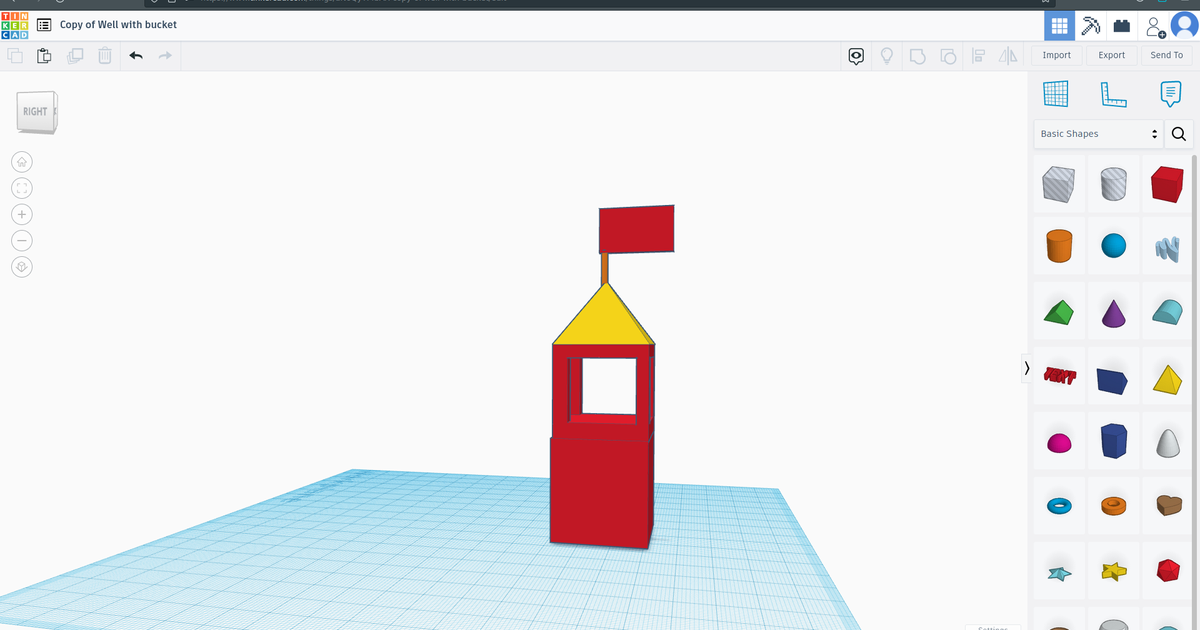Click the Duplicate and repeat icon
This screenshot has width=1200, height=630.
point(75,56)
